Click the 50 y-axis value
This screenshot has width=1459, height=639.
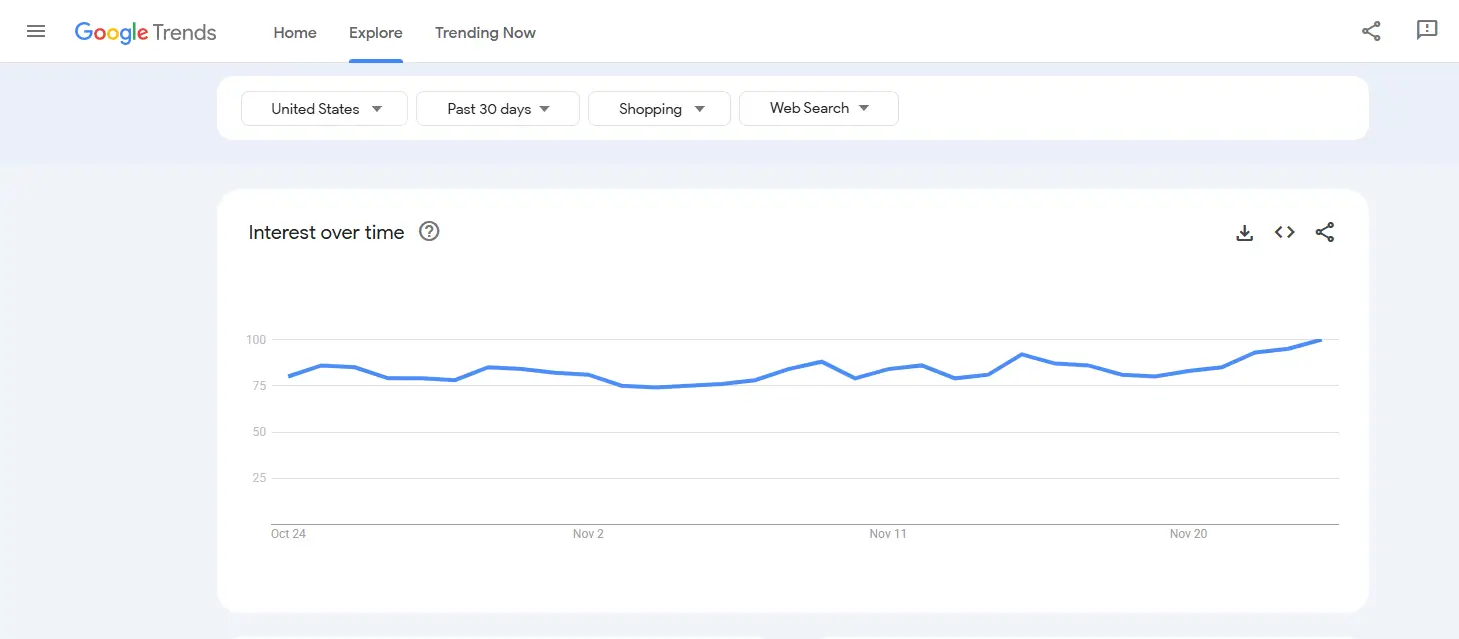tap(259, 432)
